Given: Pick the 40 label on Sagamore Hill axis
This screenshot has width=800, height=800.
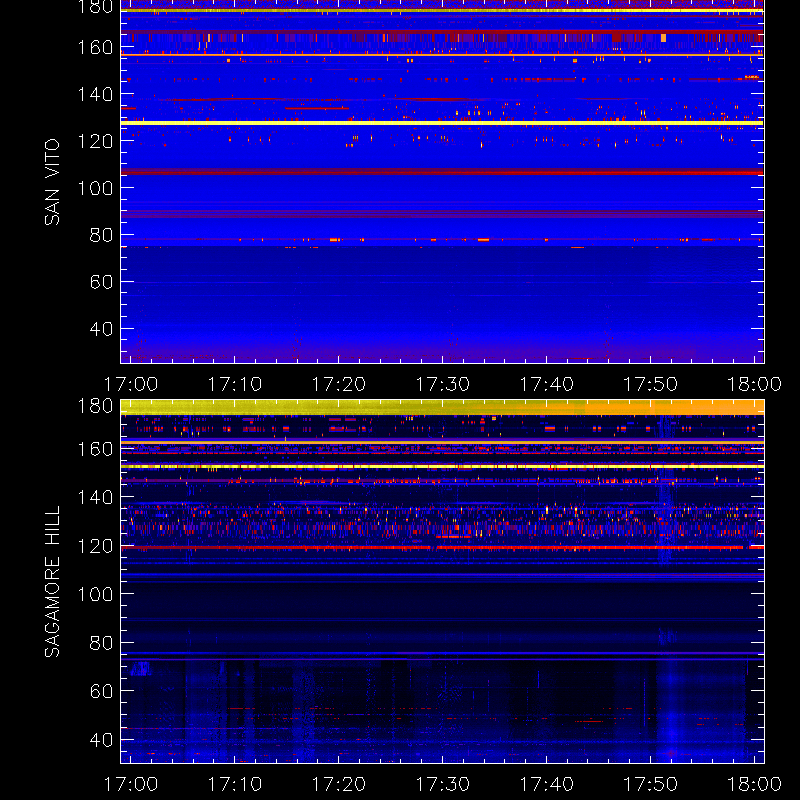Looking at the screenshot, I should tap(101, 740).
